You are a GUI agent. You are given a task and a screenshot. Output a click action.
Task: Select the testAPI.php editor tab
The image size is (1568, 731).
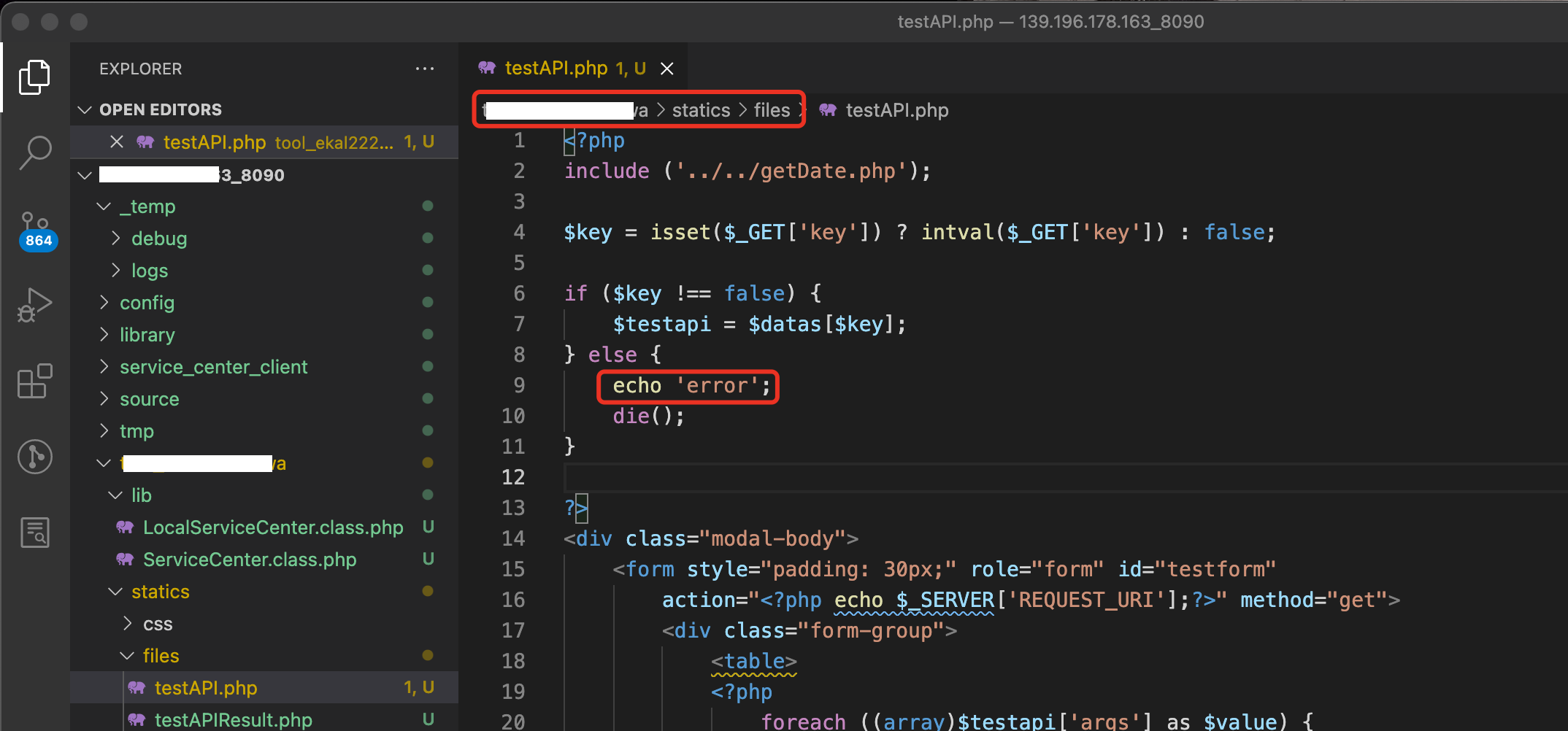tap(556, 69)
